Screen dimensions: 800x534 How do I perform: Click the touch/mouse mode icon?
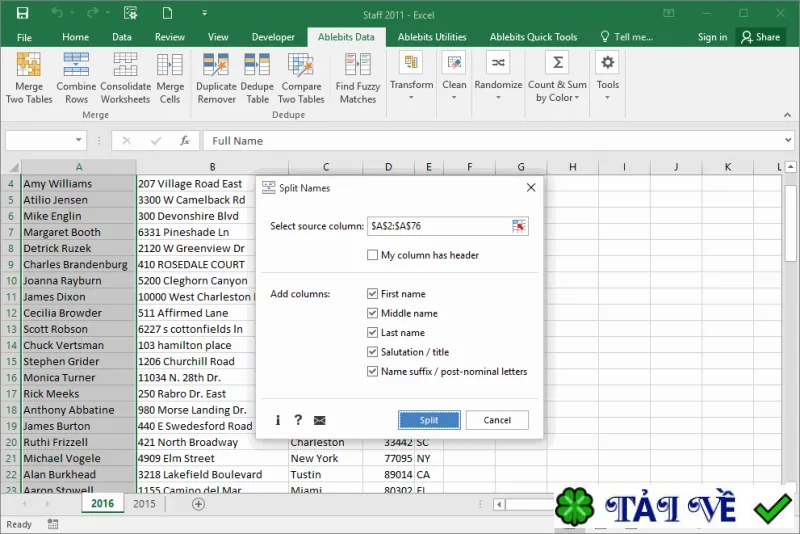(130, 13)
